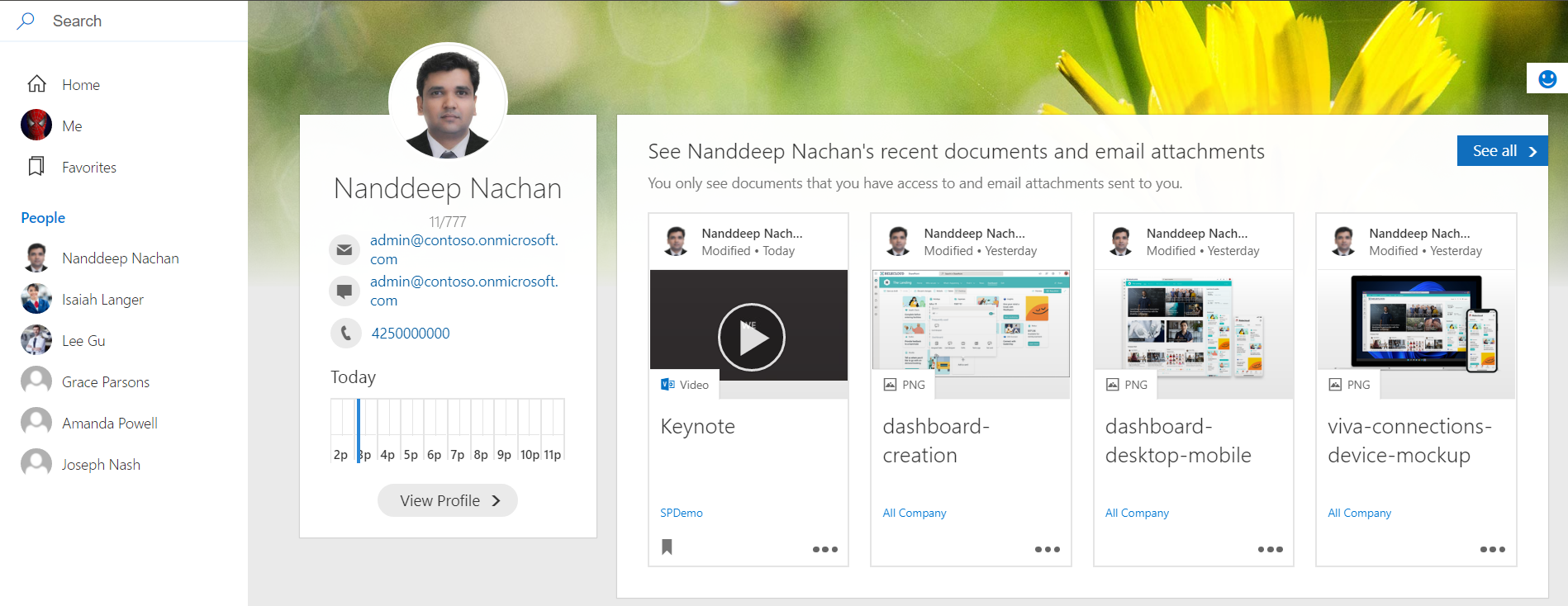Open more options on Keynote card

tap(824, 549)
